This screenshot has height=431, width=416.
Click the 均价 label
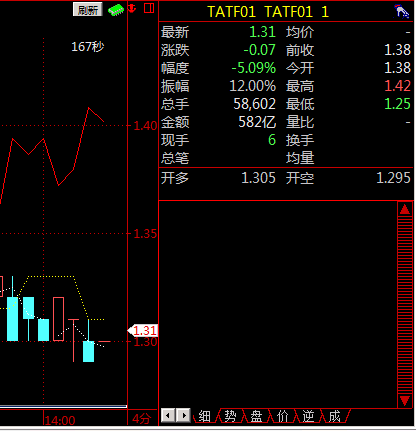click(300, 32)
